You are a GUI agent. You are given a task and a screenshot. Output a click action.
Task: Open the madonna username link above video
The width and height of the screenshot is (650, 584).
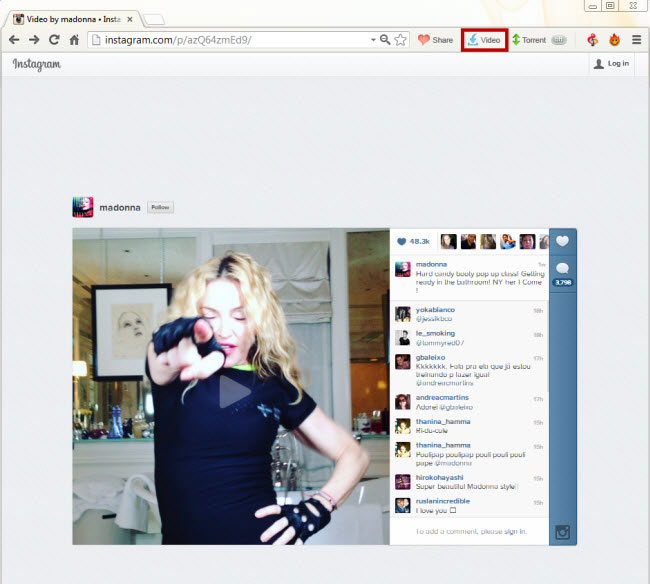click(120, 207)
